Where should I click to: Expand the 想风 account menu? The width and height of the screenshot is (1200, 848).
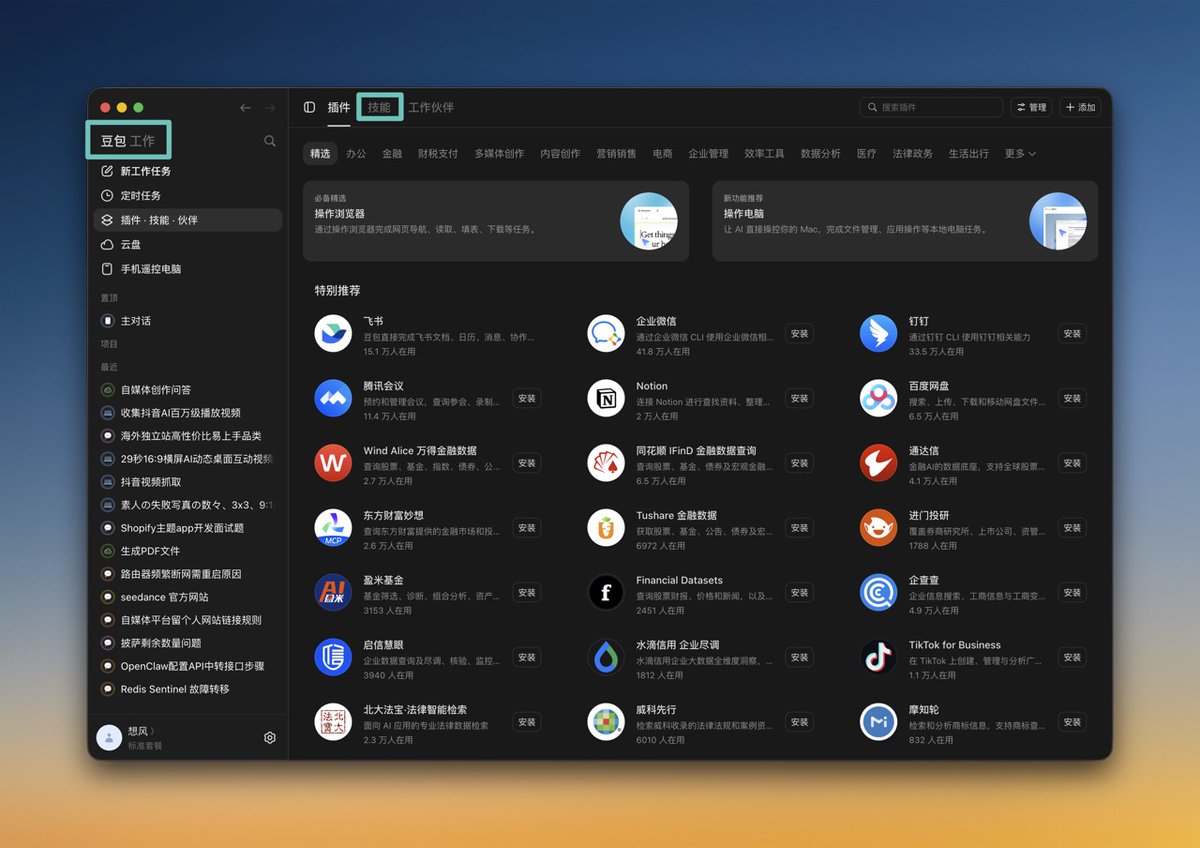pyautogui.click(x=141, y=731)
